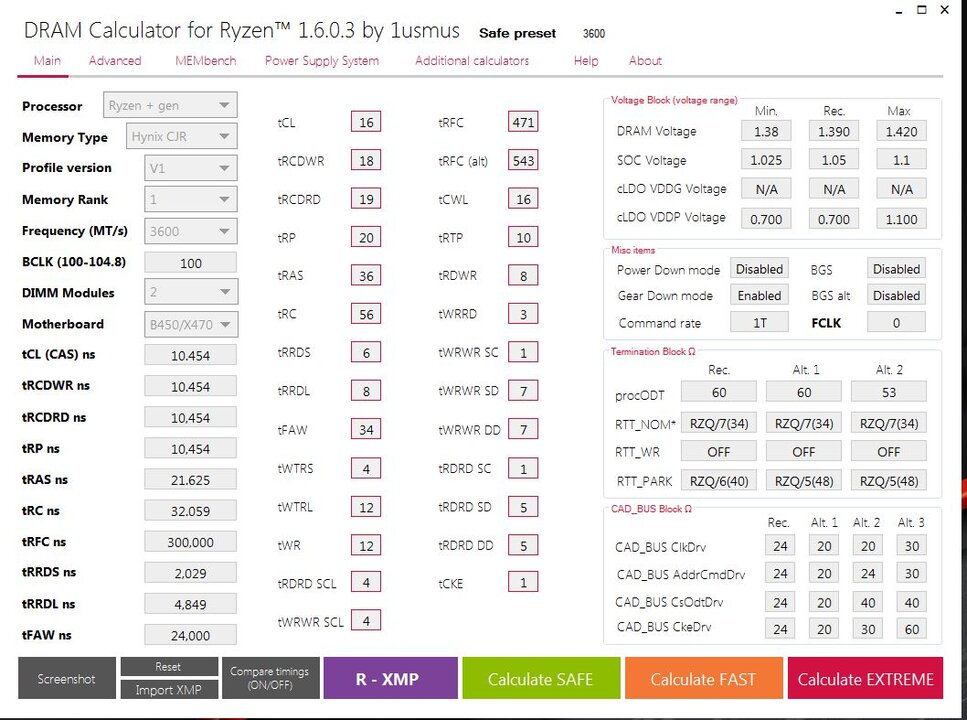Screen dimensions: 967x720
Task: Select the Additional calculators tab
Action: pos(472,60)
